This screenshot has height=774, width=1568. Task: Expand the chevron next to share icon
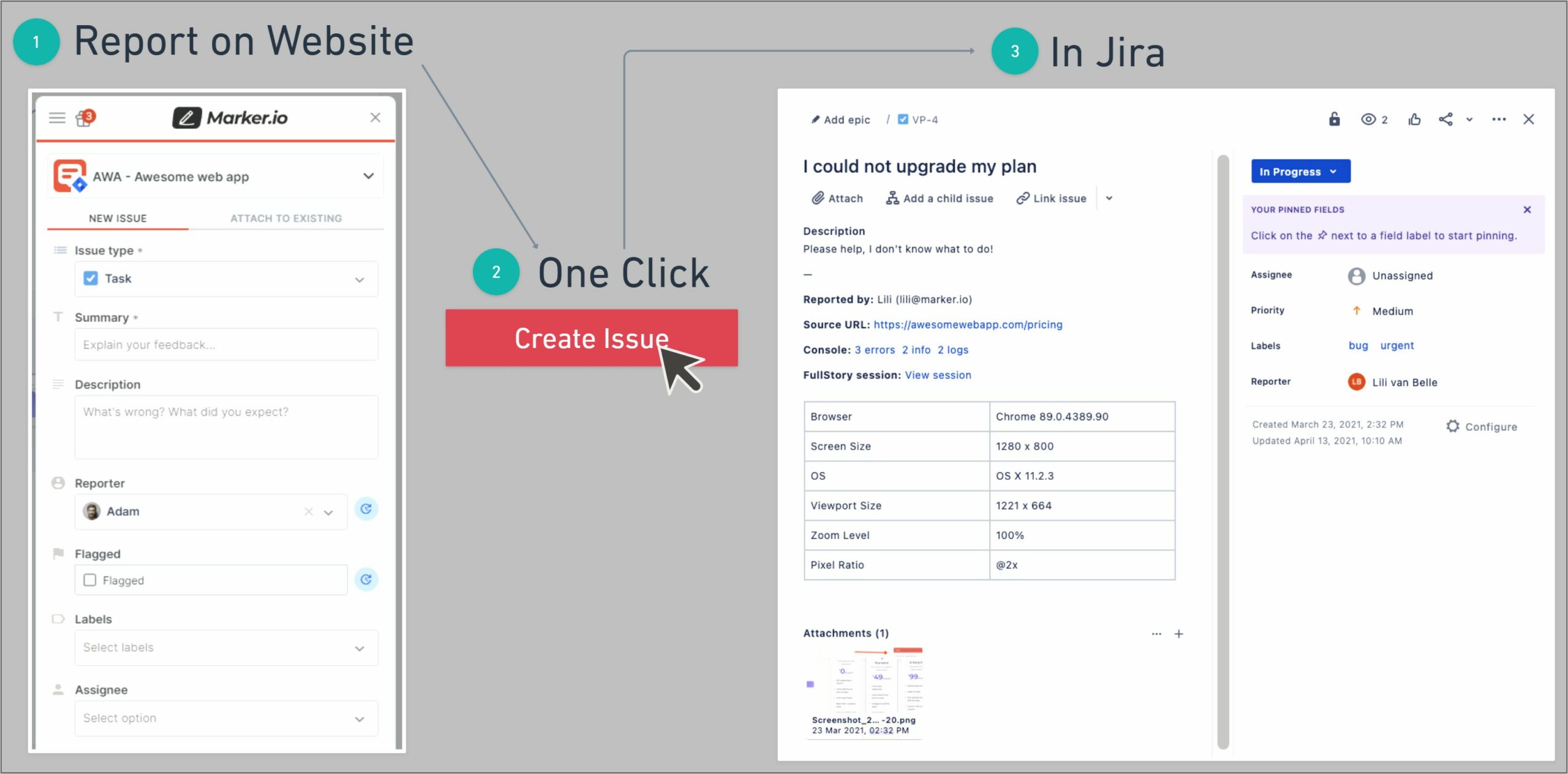pos(1469,120)
